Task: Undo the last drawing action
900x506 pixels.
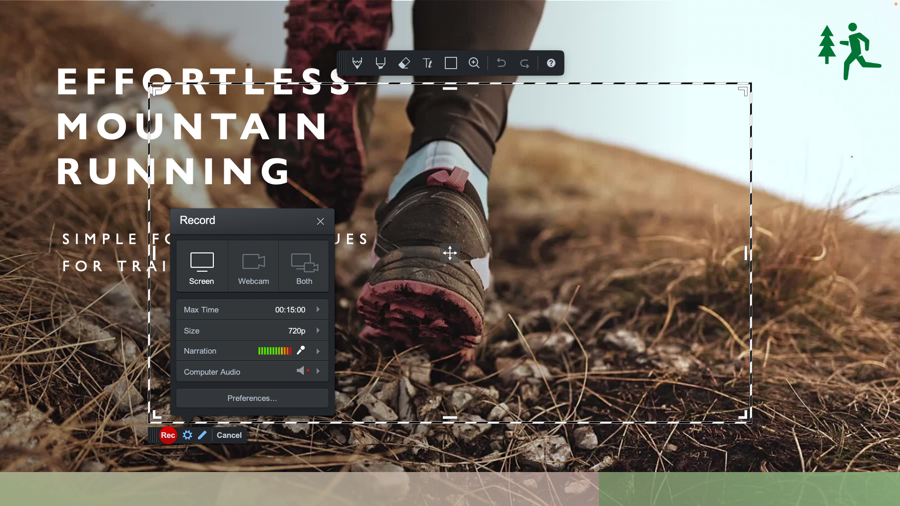Action: pyautogui.click(x=501, y=63)
